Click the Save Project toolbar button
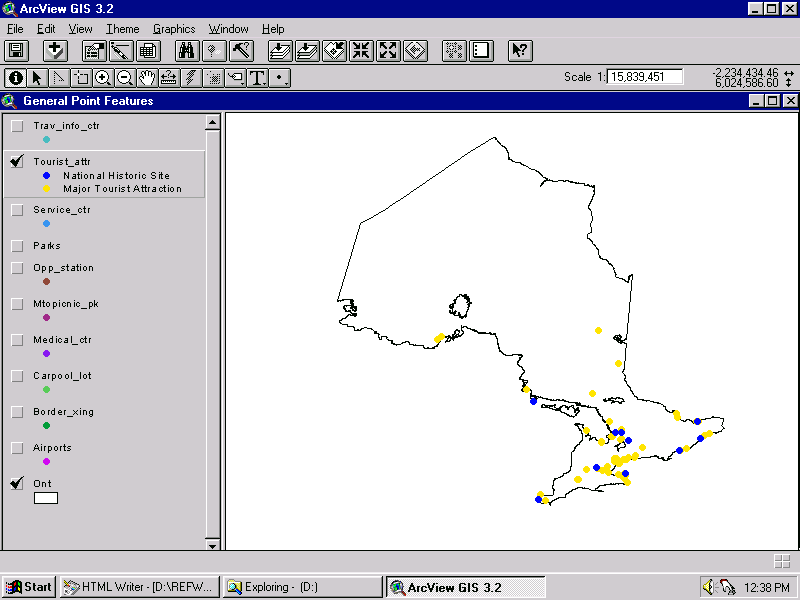 click(x=17, y=51)
